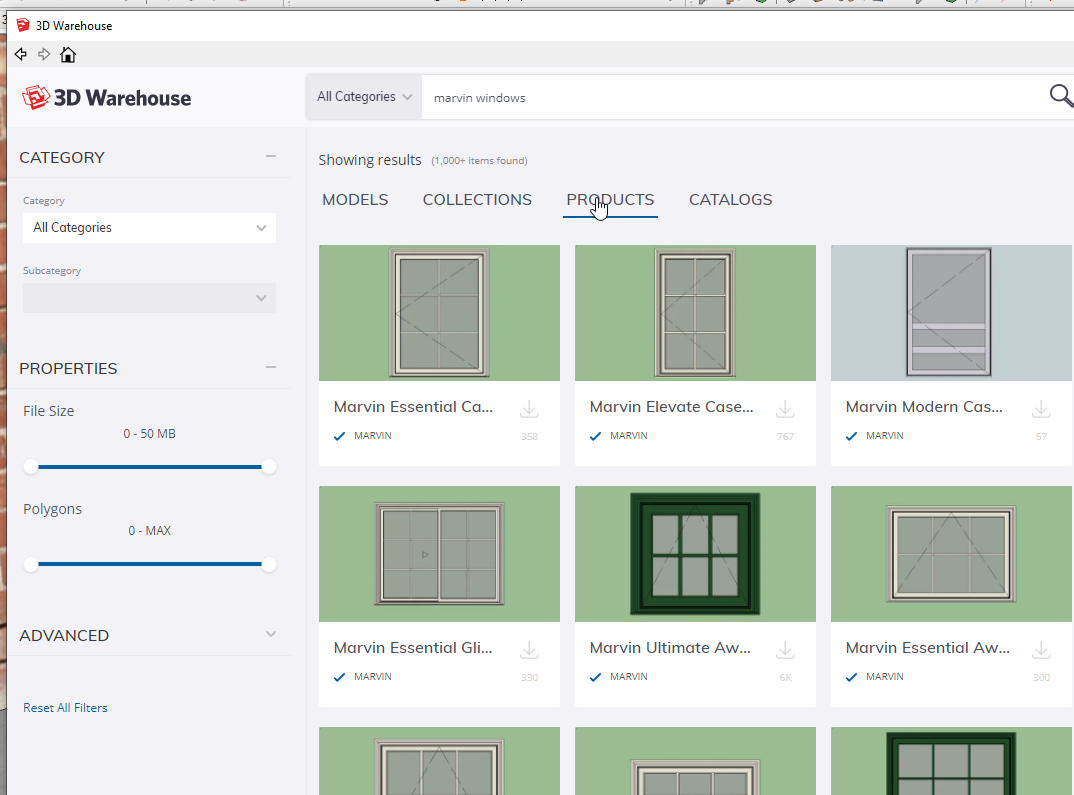
Task: Open Marvin Essential Awning thumbnail
Action: pyautogui.click(x=951, y=554)
